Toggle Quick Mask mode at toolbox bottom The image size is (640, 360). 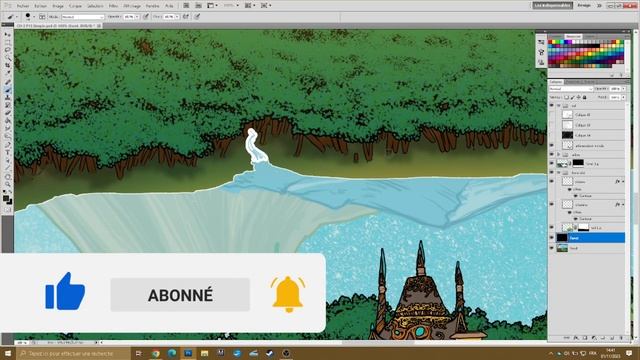(8, 210)
